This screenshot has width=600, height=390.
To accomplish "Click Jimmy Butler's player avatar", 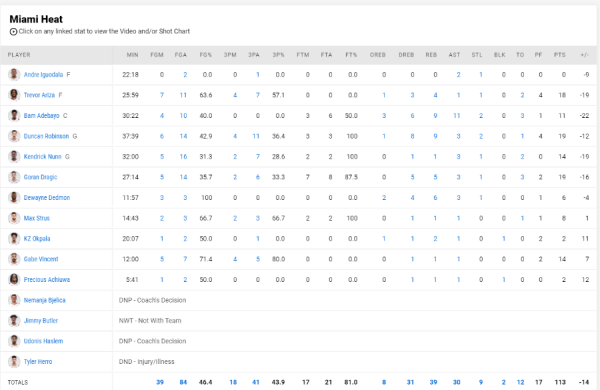I will pyautogui.click(x=14, y=321).
